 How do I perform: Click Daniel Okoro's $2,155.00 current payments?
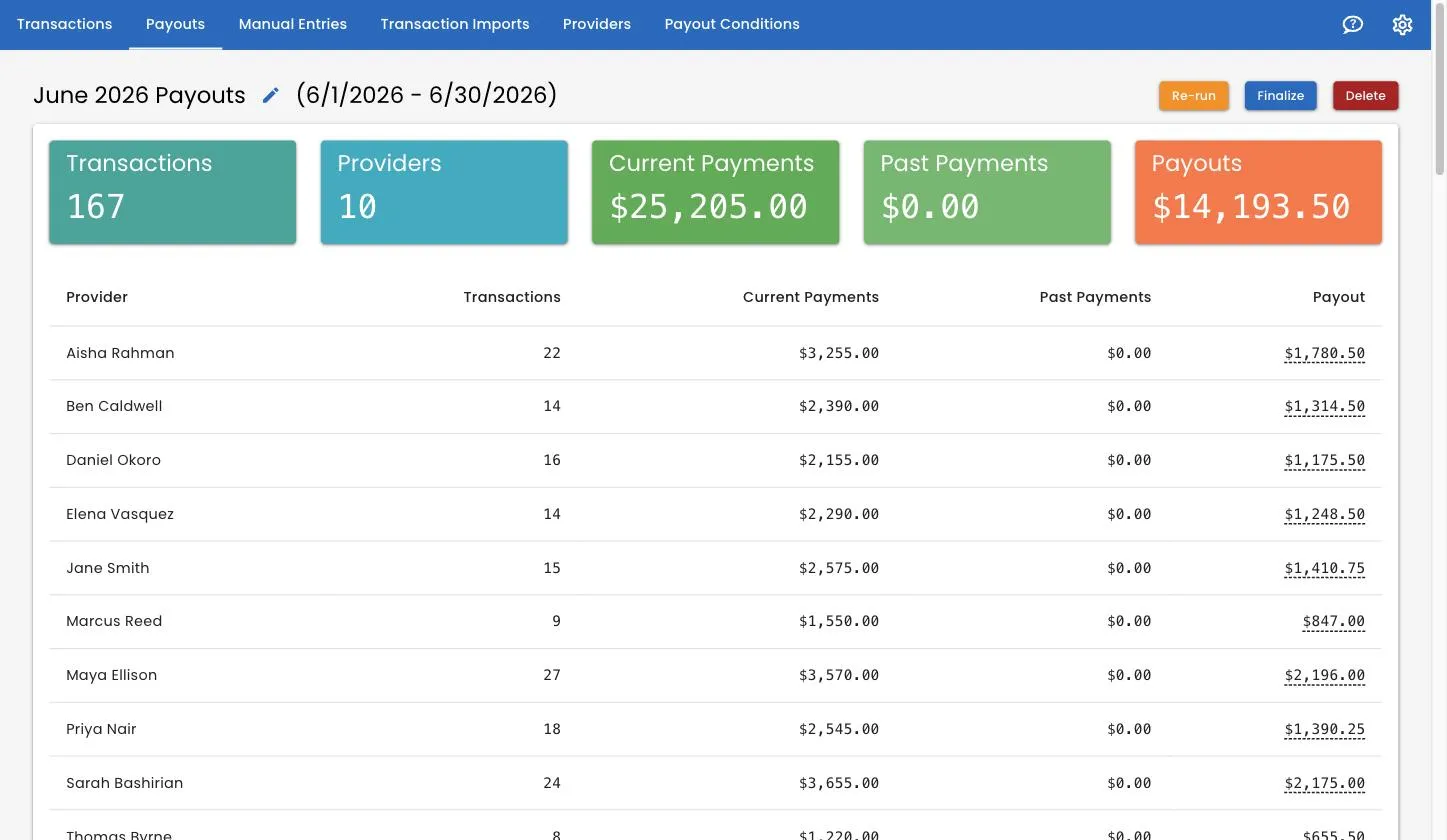coord(839,461)
